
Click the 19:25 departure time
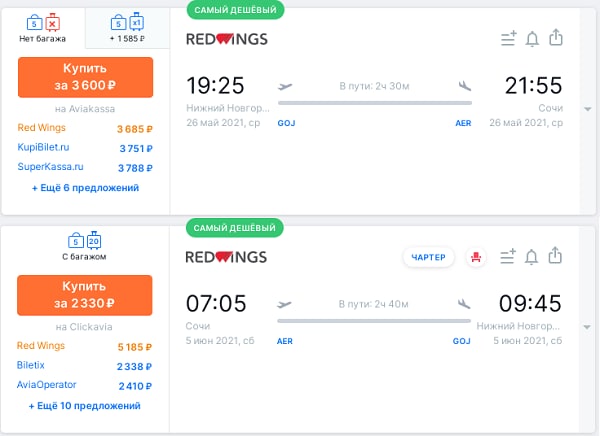pos(215,85)
